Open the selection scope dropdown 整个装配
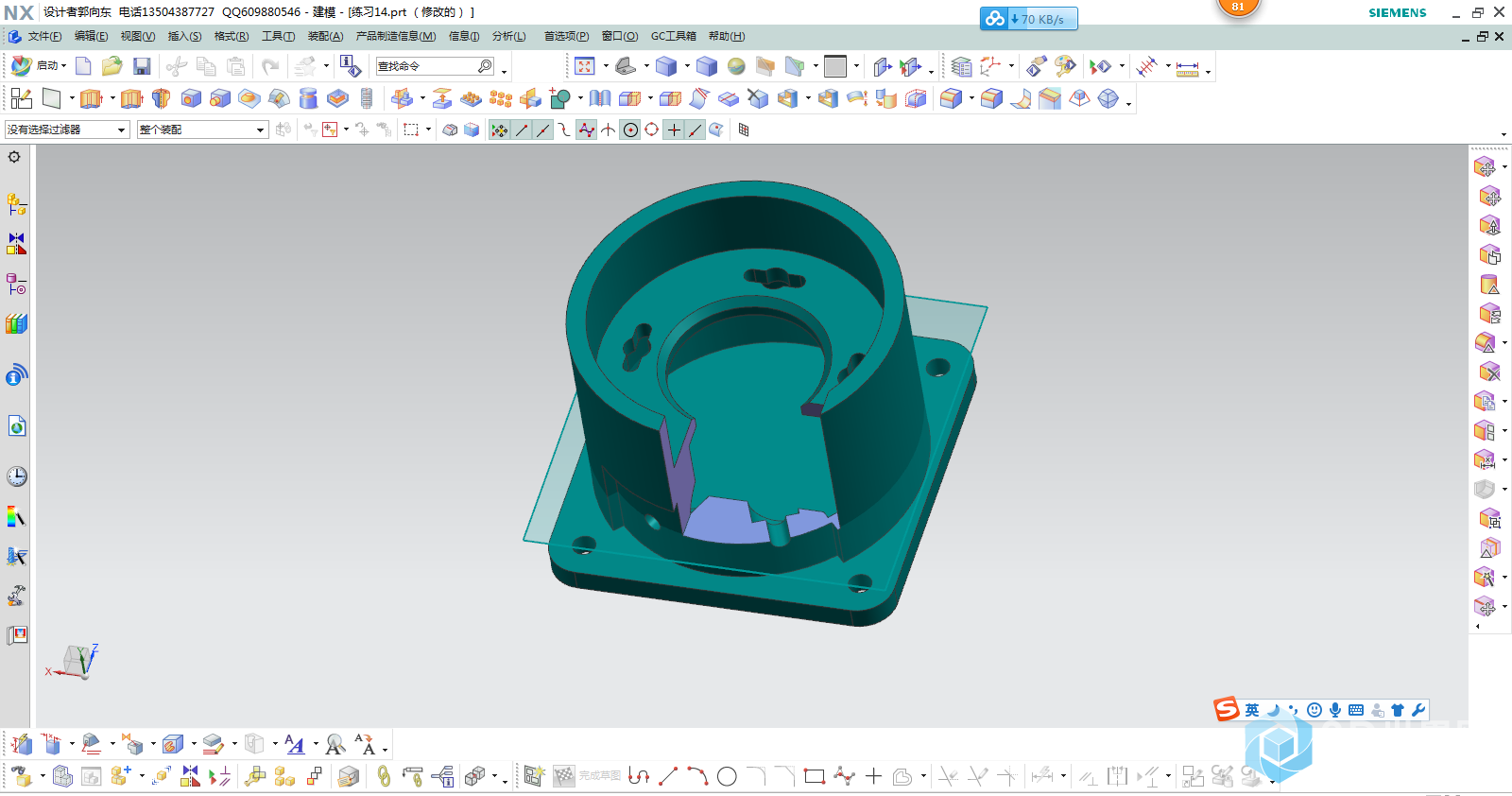Viewport: 1512px width, 796px height. (x=203, y=130)
